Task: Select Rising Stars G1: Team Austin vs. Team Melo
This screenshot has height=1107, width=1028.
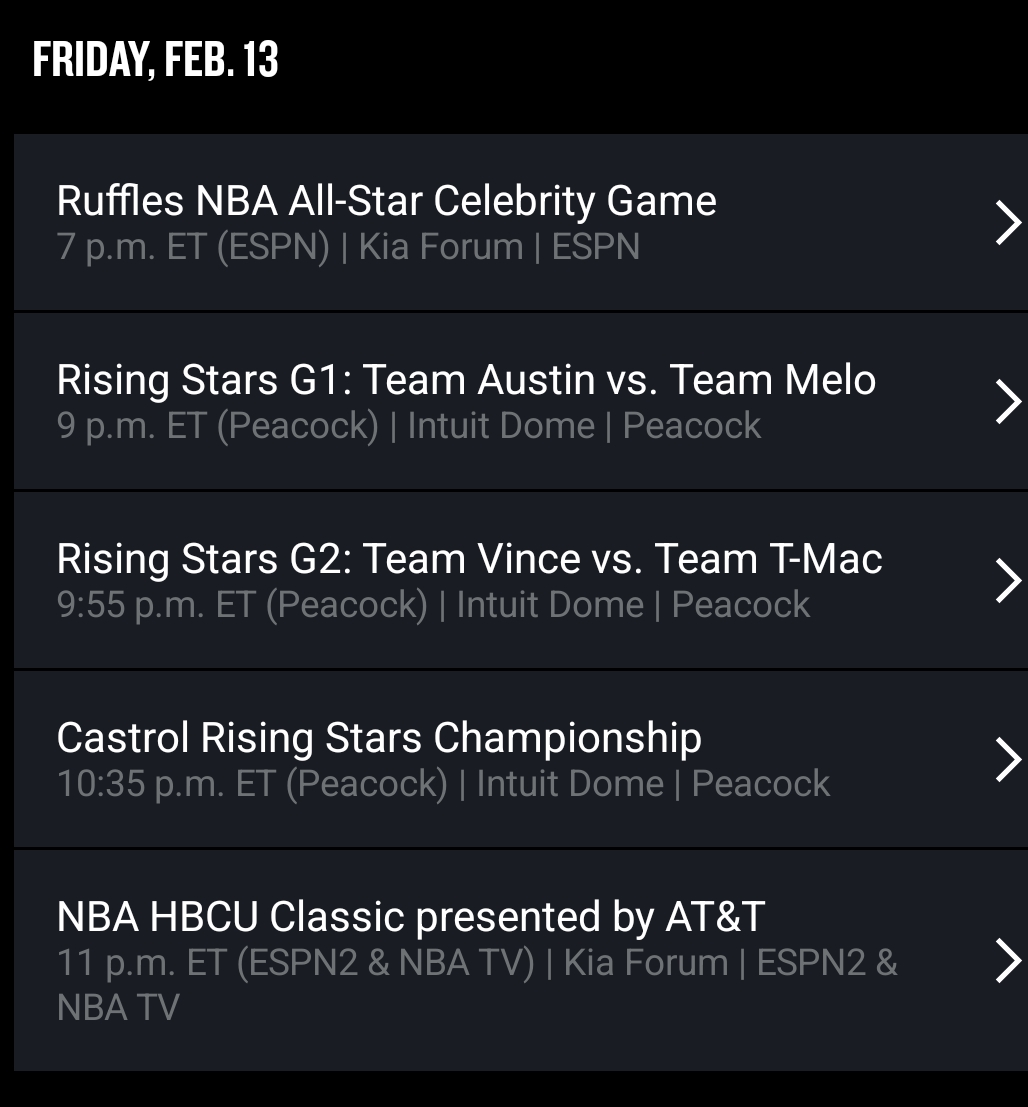Action: tap(466, 380)
